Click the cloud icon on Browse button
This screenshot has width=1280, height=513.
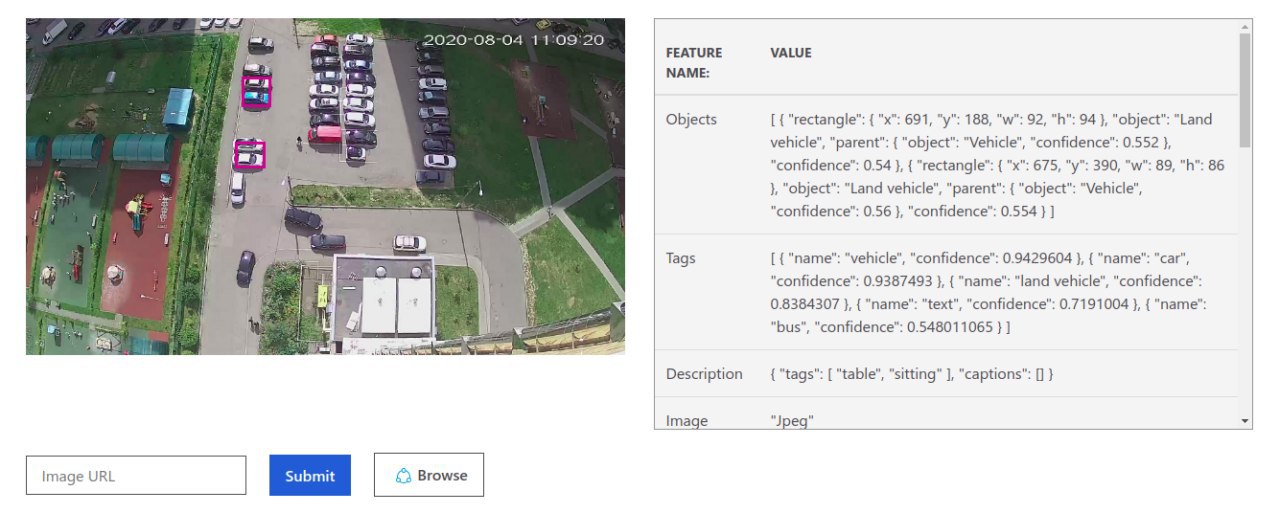pyautogui.click(x=404, y=476)
